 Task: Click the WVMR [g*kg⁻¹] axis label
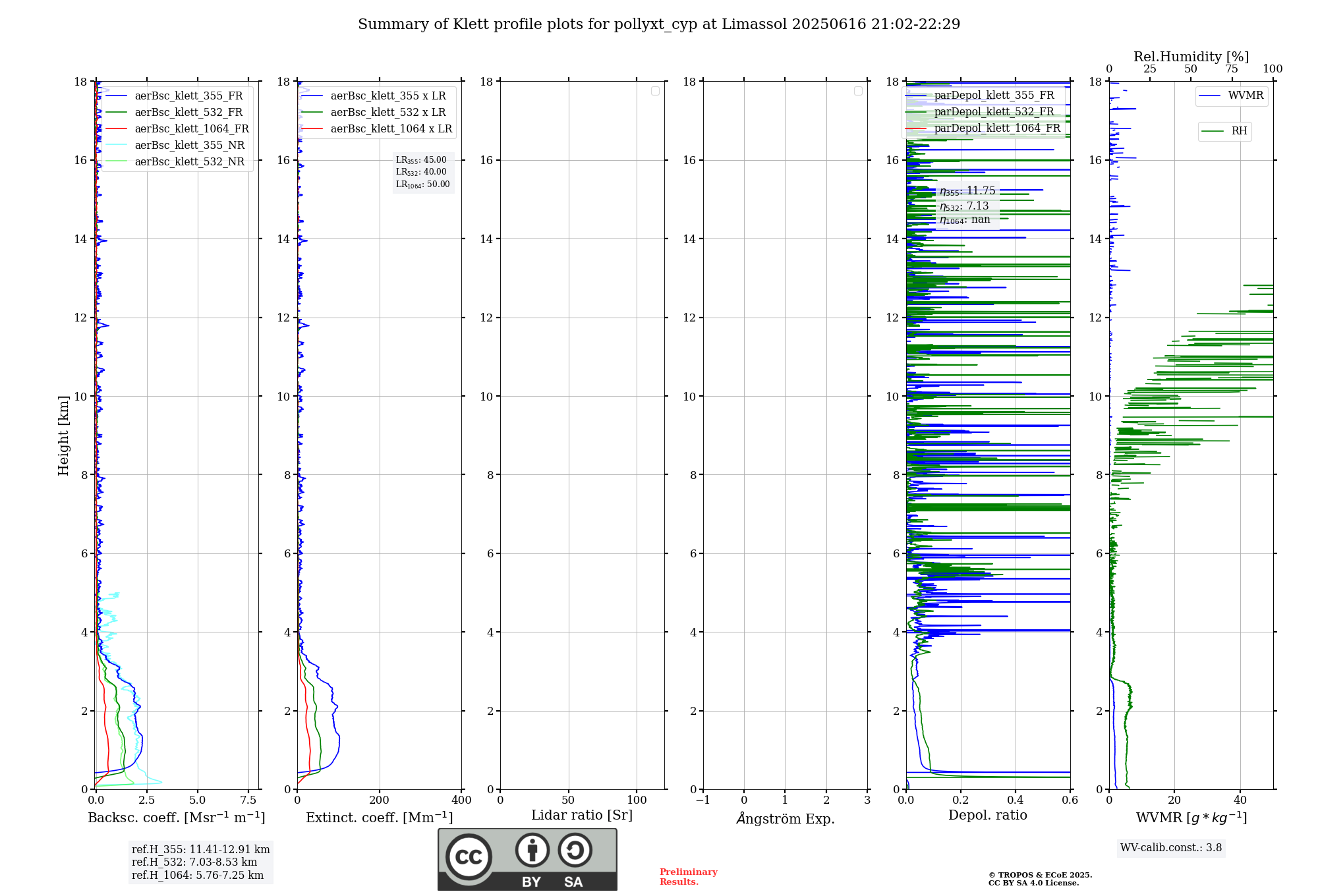click(1191, 818)
